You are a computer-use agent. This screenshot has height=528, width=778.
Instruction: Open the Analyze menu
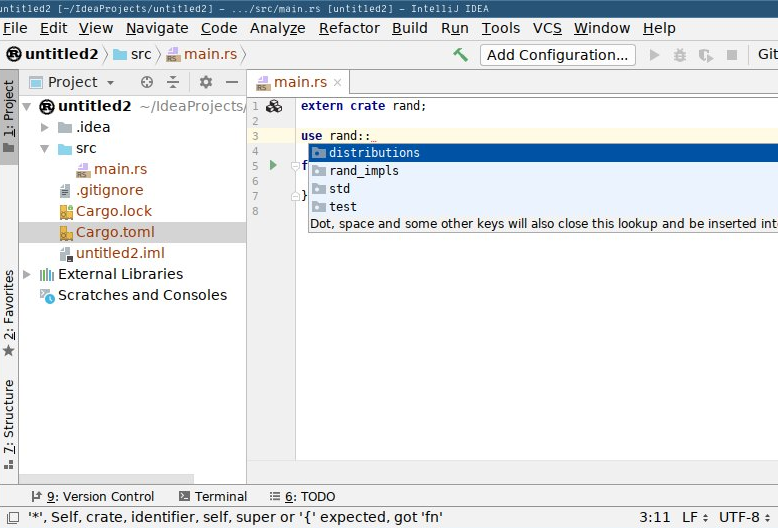coord(277,28)
